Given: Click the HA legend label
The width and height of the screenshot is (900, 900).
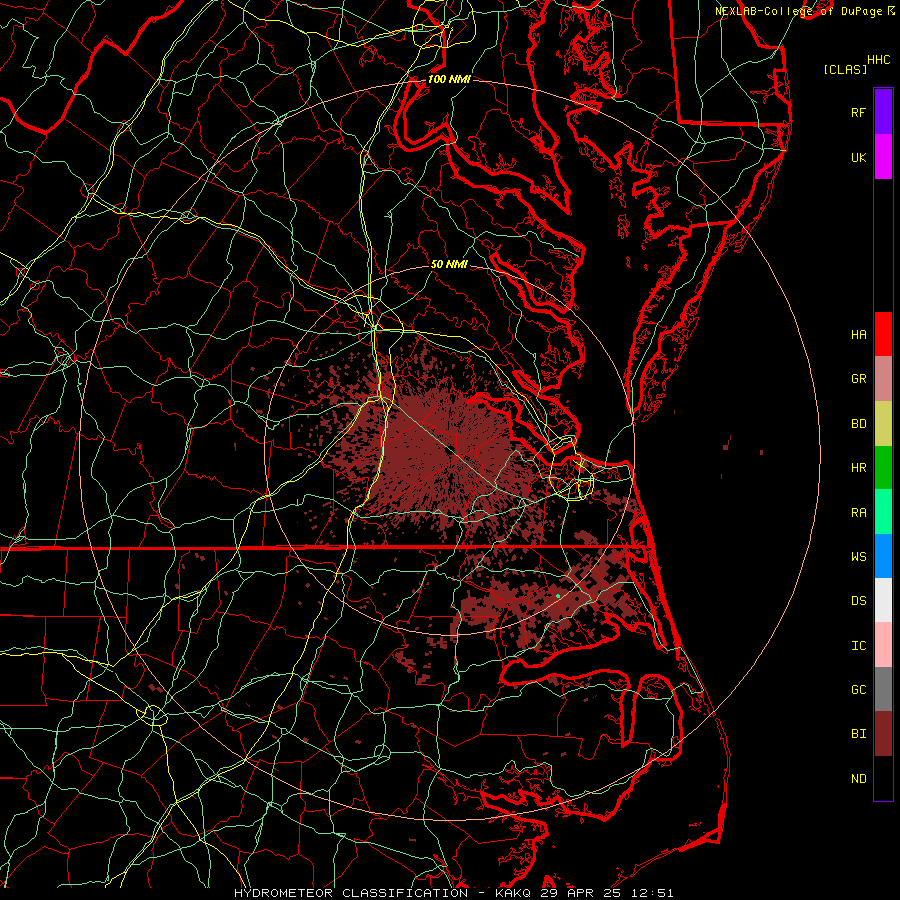Looking at the screenshot, I should click(x=858, y=334).
